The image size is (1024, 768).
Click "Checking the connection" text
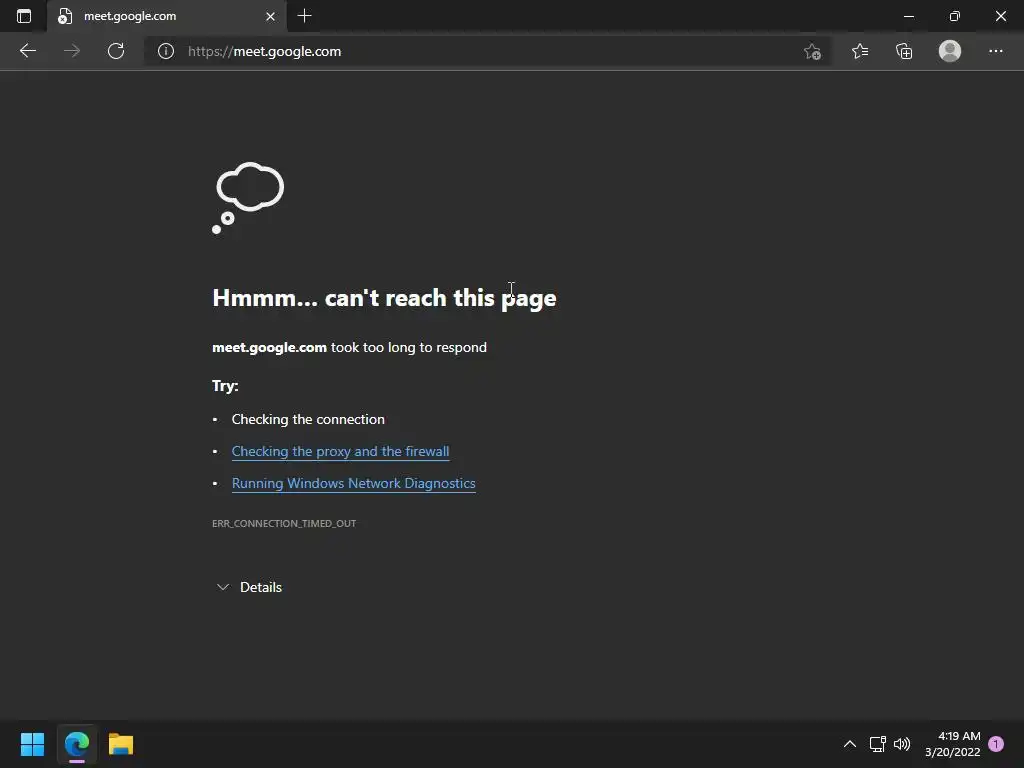point(308,419)
